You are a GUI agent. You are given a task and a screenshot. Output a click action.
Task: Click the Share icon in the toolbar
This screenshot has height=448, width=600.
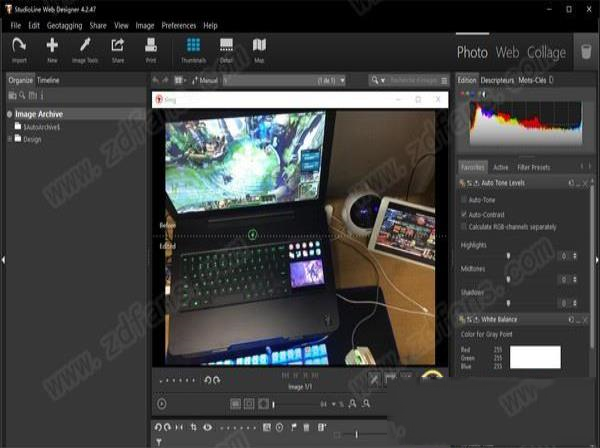pos(118,46)
